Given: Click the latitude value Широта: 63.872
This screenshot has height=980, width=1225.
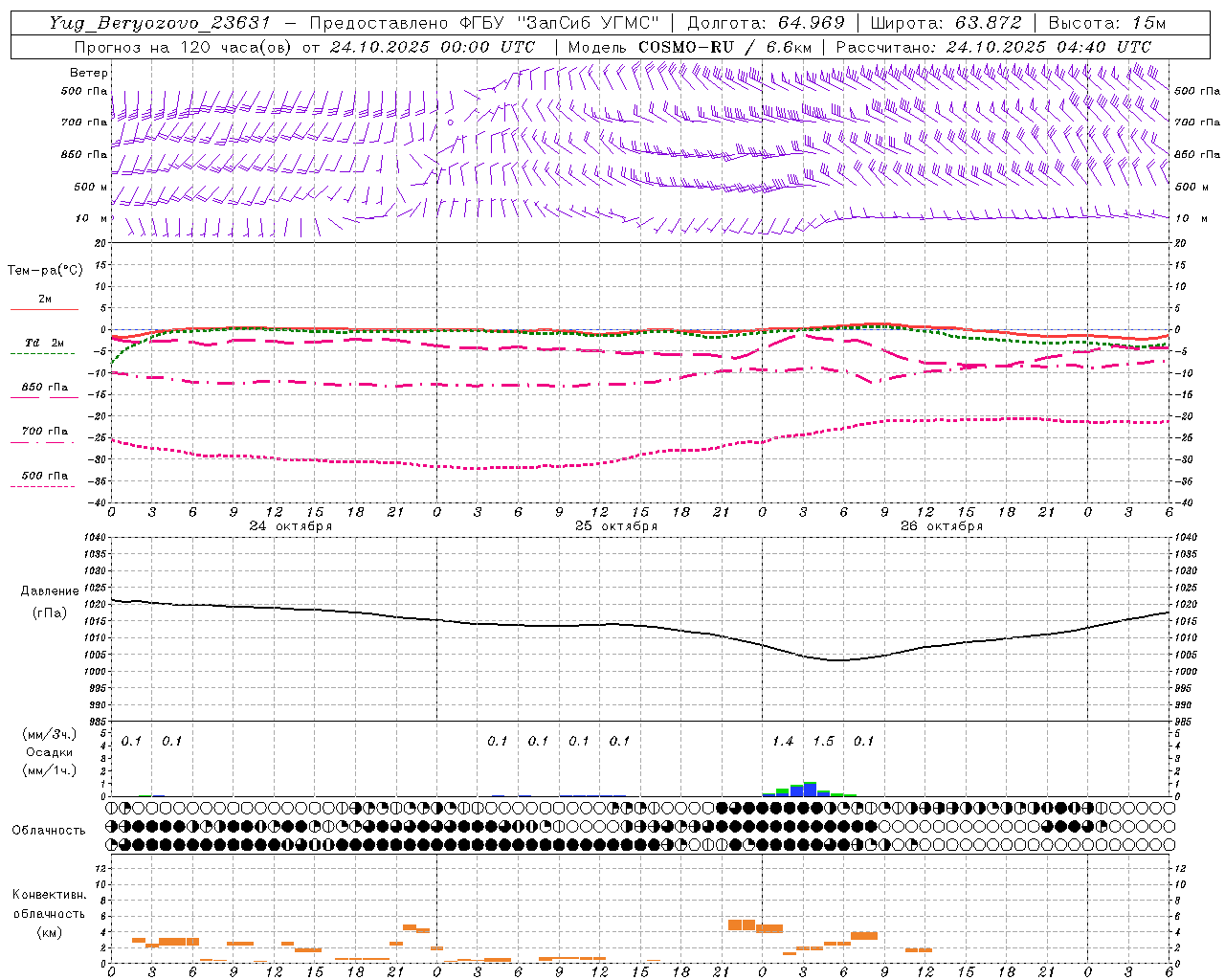Looking at the screenshot, I should pyautogui.click(x=947, y=23).
